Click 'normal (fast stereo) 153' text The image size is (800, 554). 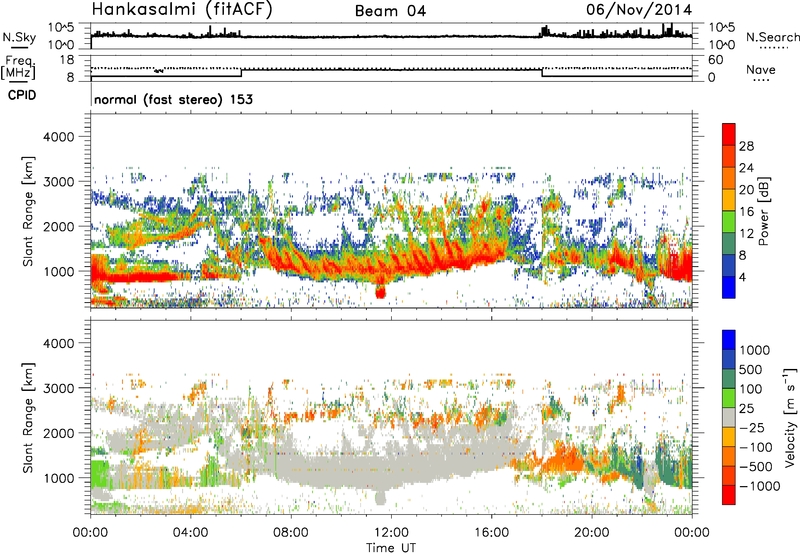(173, 99)
